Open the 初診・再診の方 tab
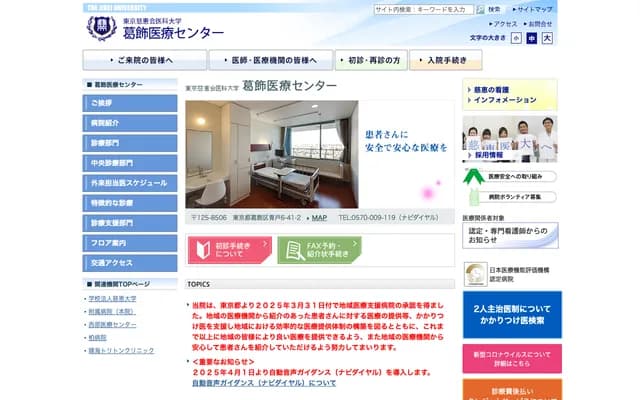 (371, 60)
